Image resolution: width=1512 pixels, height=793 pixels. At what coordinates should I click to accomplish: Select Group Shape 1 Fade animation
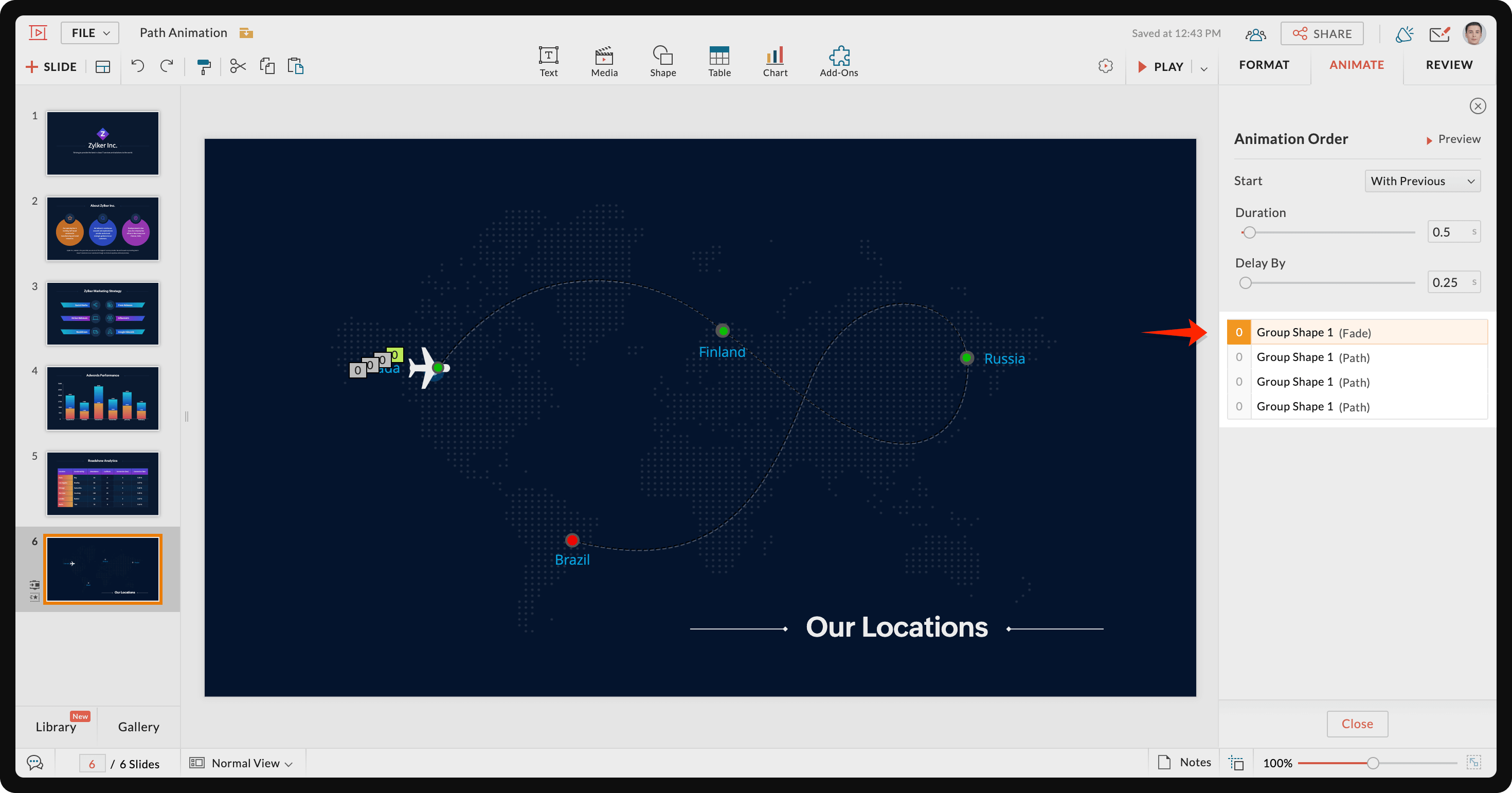1355,331
